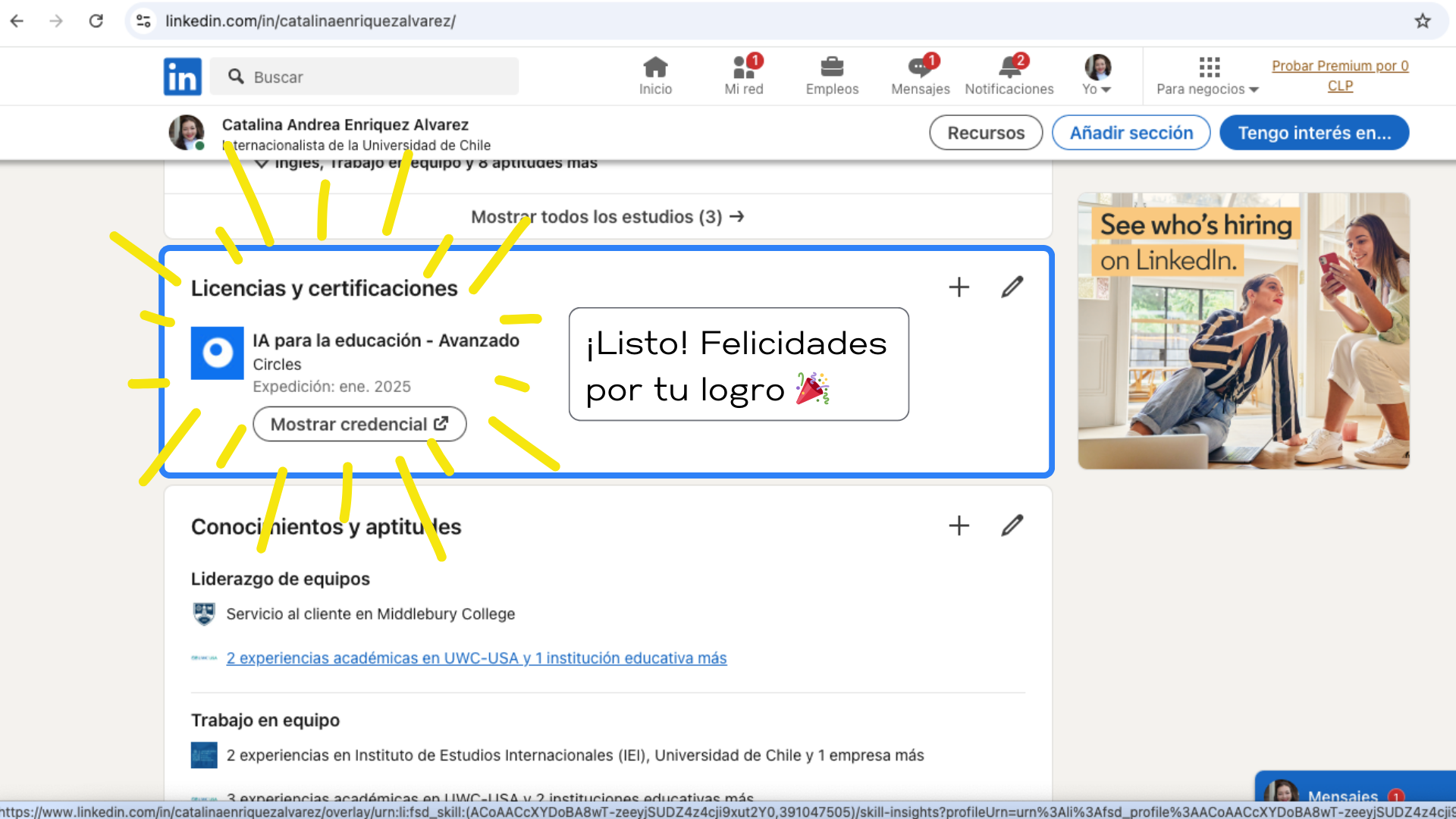Click Mostrar todos los estudios (3)

pyautogui.click(x=607, y=217)
